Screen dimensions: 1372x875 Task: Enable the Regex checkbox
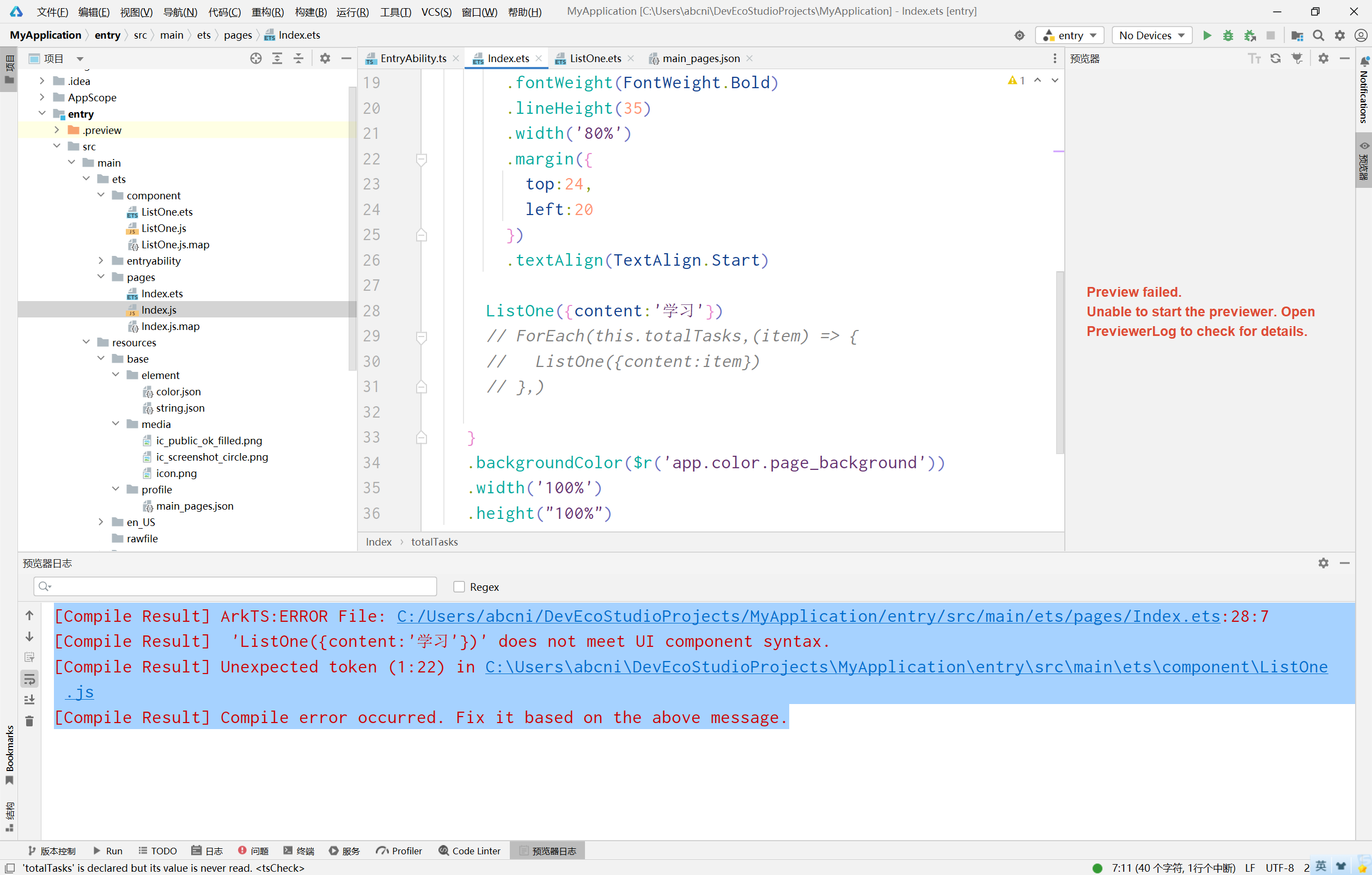[x=459, y=587]
